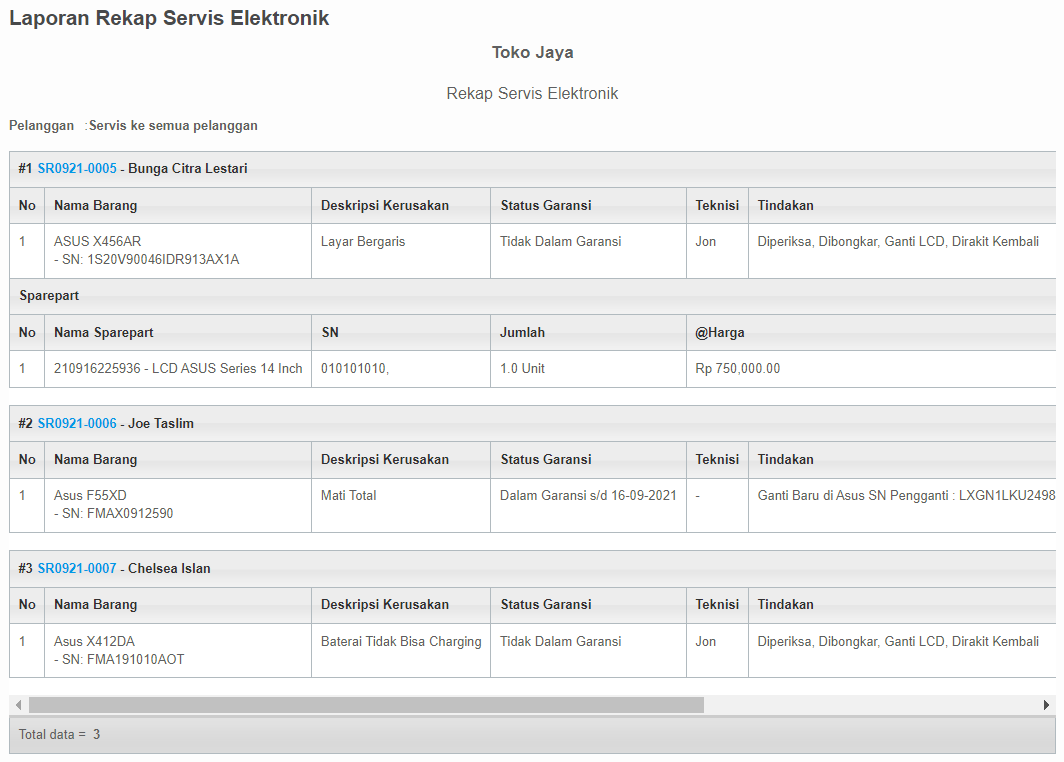Select 'Dalam Garansi s/d 16-09-2021' cell

(588, 495)
